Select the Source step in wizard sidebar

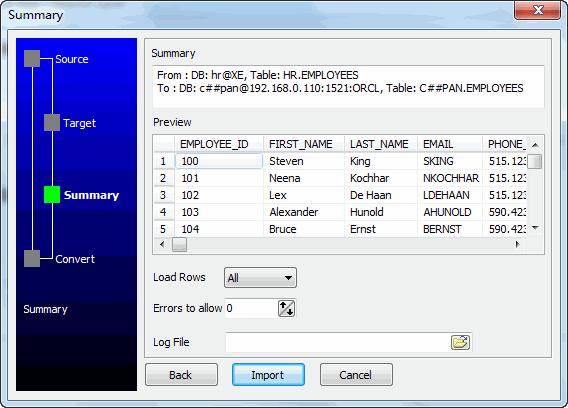56,59
